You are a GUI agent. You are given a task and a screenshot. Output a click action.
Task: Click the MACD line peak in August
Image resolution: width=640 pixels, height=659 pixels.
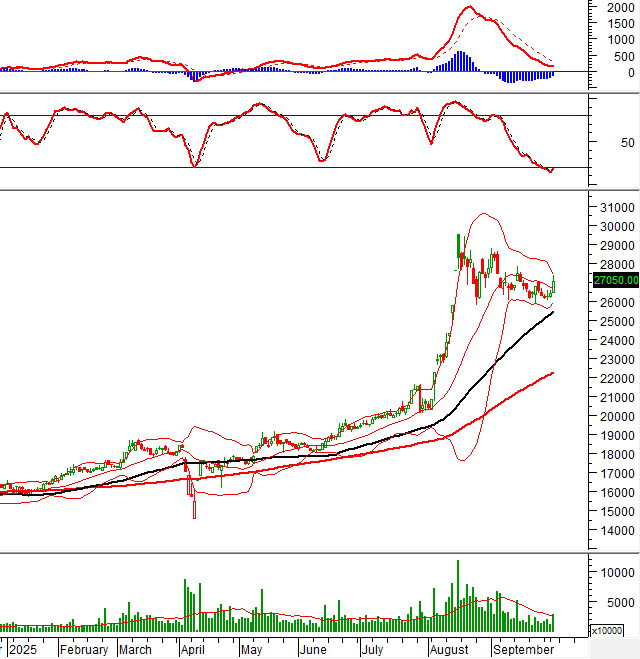pos(470,8)
